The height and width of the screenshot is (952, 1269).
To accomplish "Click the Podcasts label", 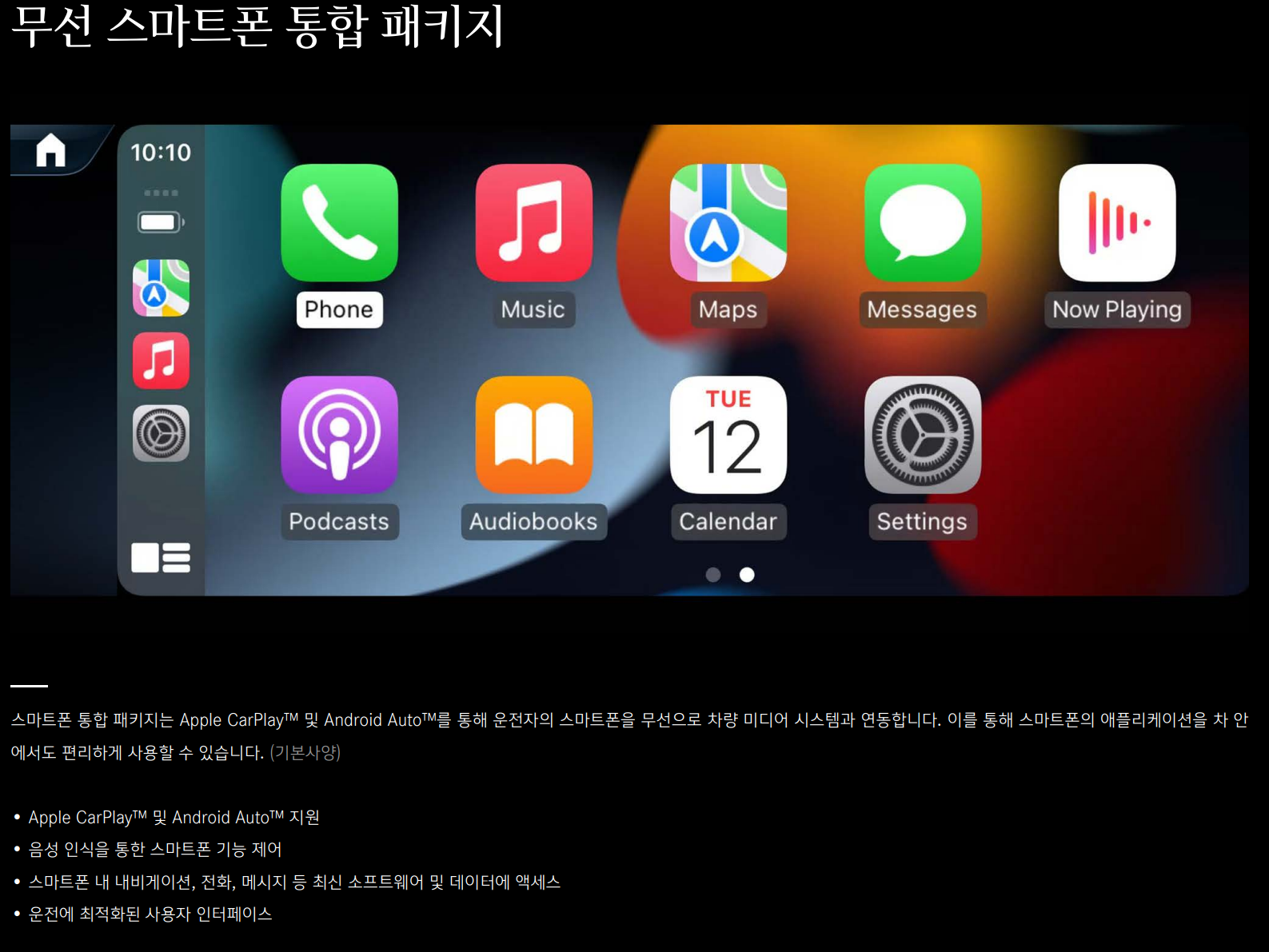I will click(x=339, y=521).
